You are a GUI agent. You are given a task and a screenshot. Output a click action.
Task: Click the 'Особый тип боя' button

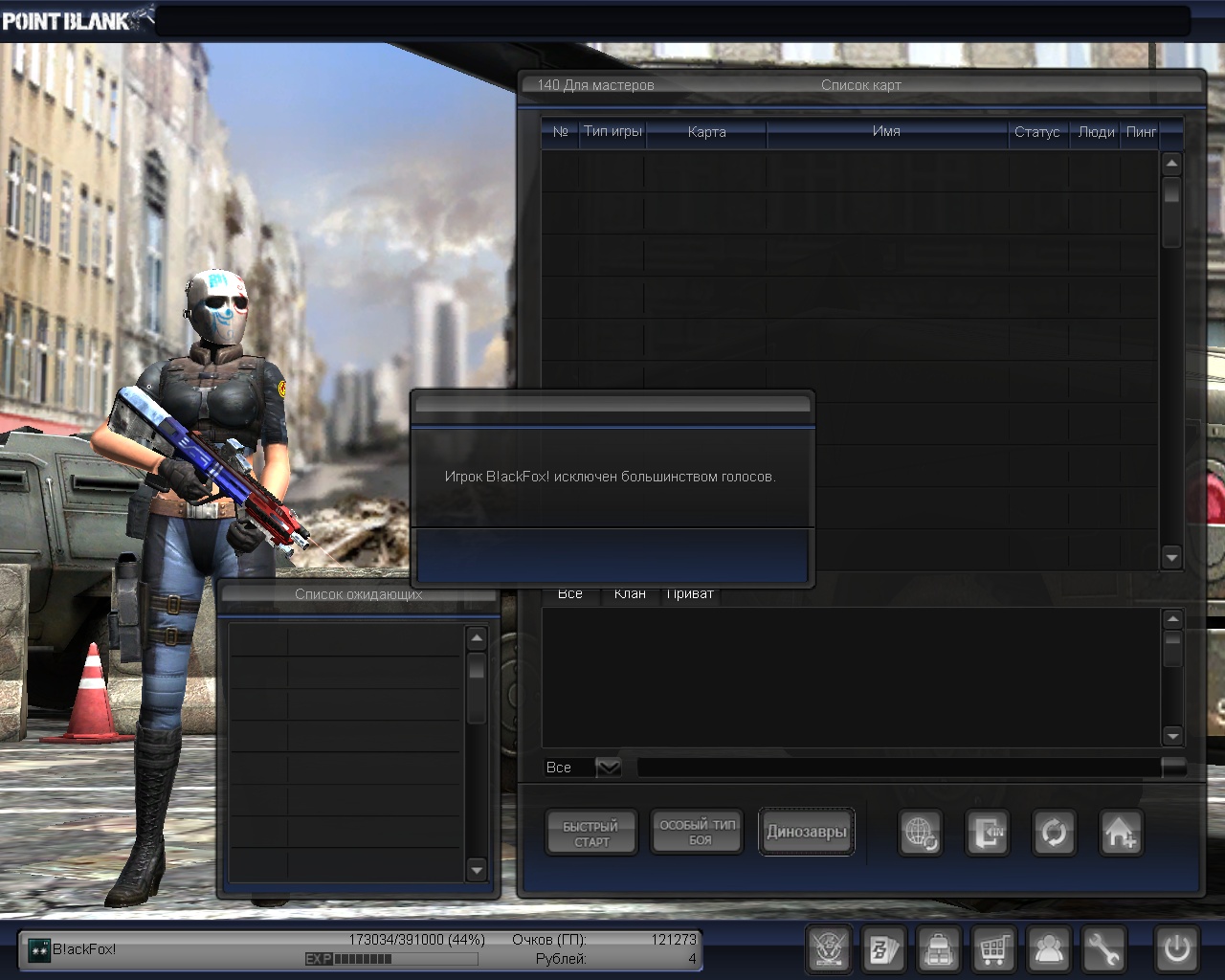(x=699, y=832)
